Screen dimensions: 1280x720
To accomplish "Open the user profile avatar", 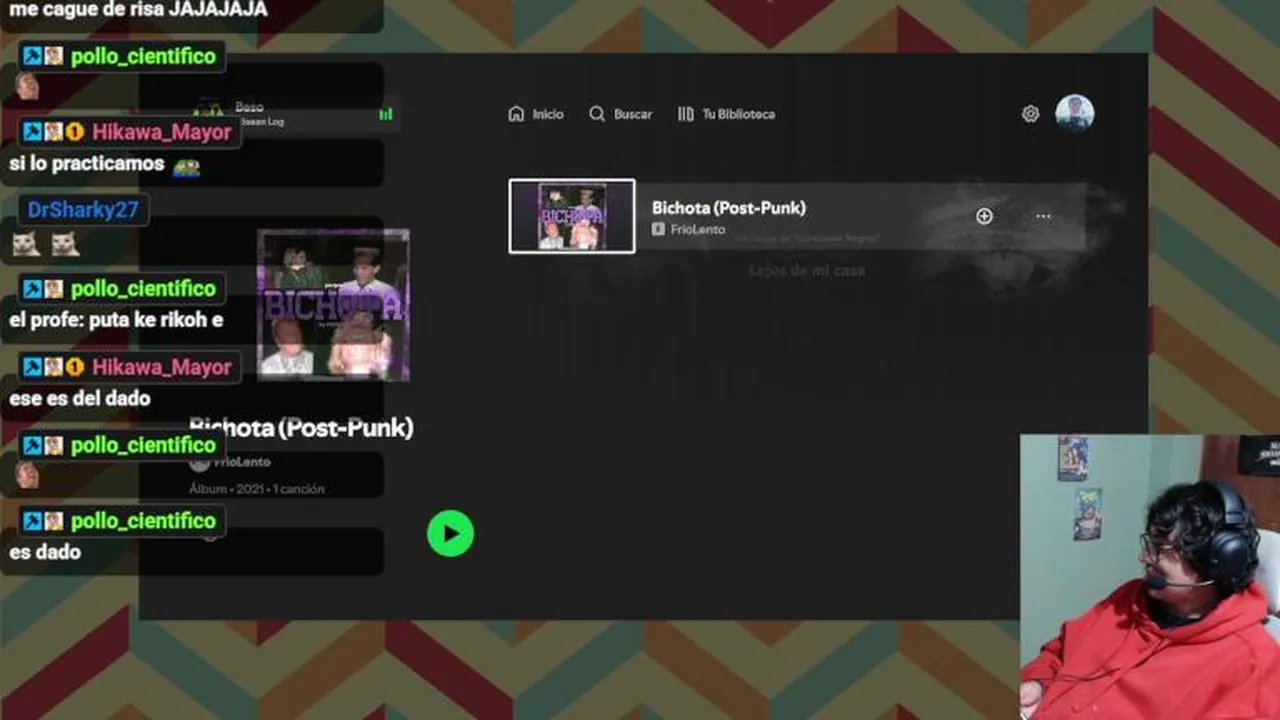I will [x=1075, y=113].
